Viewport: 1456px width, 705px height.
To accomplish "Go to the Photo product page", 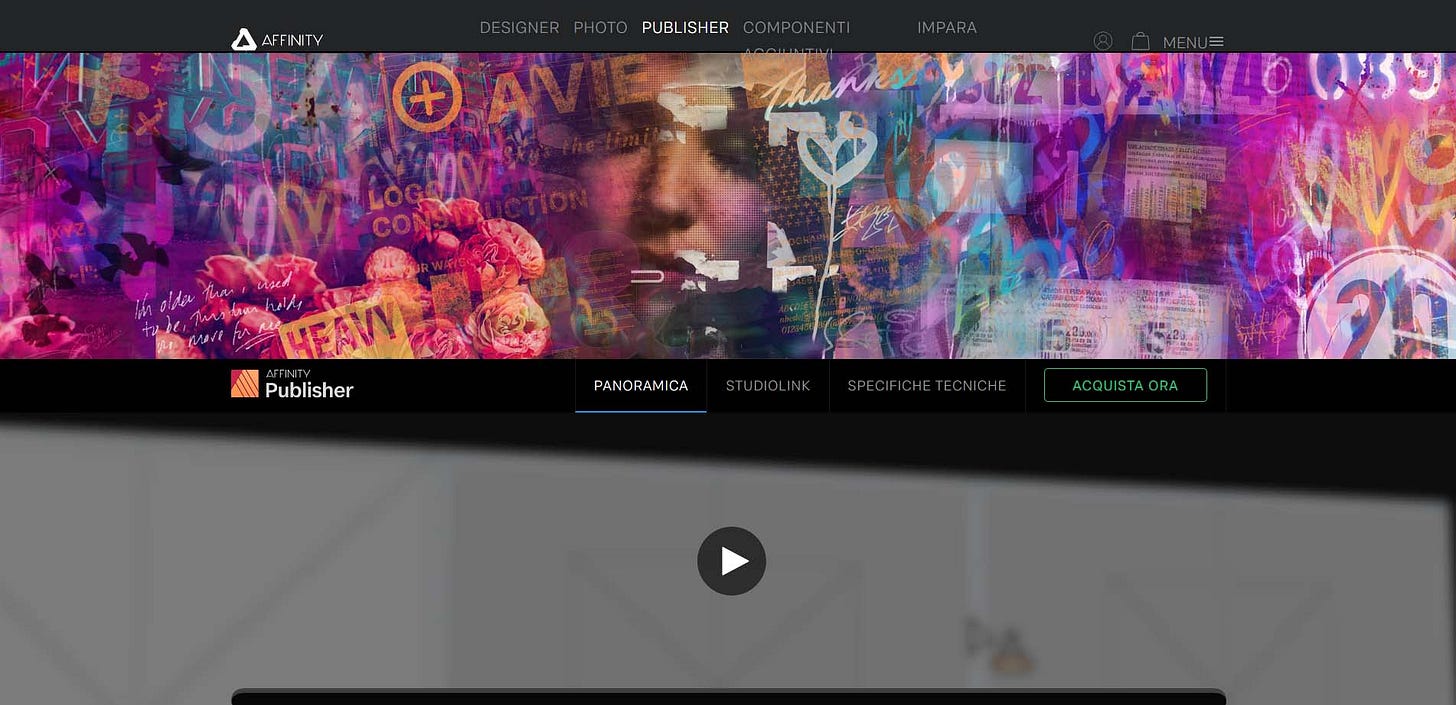I will tap(600, 28).
